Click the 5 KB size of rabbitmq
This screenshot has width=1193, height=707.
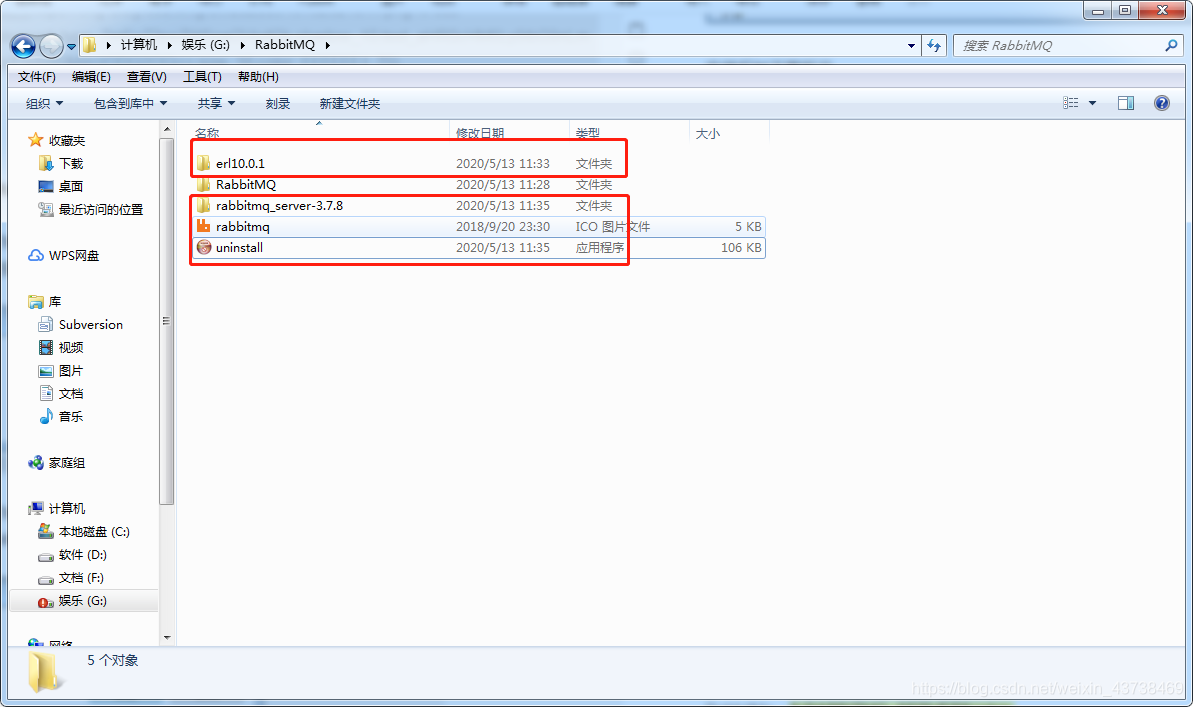tap(748, 227)
